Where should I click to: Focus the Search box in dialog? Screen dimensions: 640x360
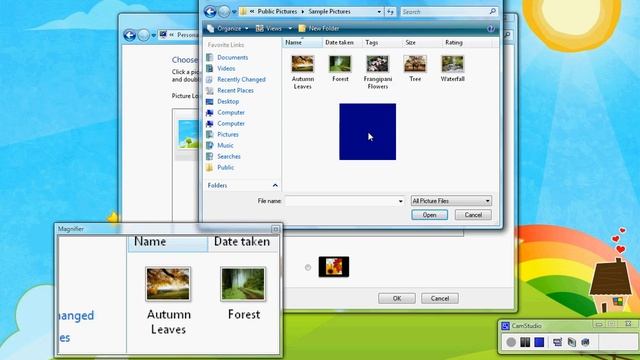click(449, 12)
